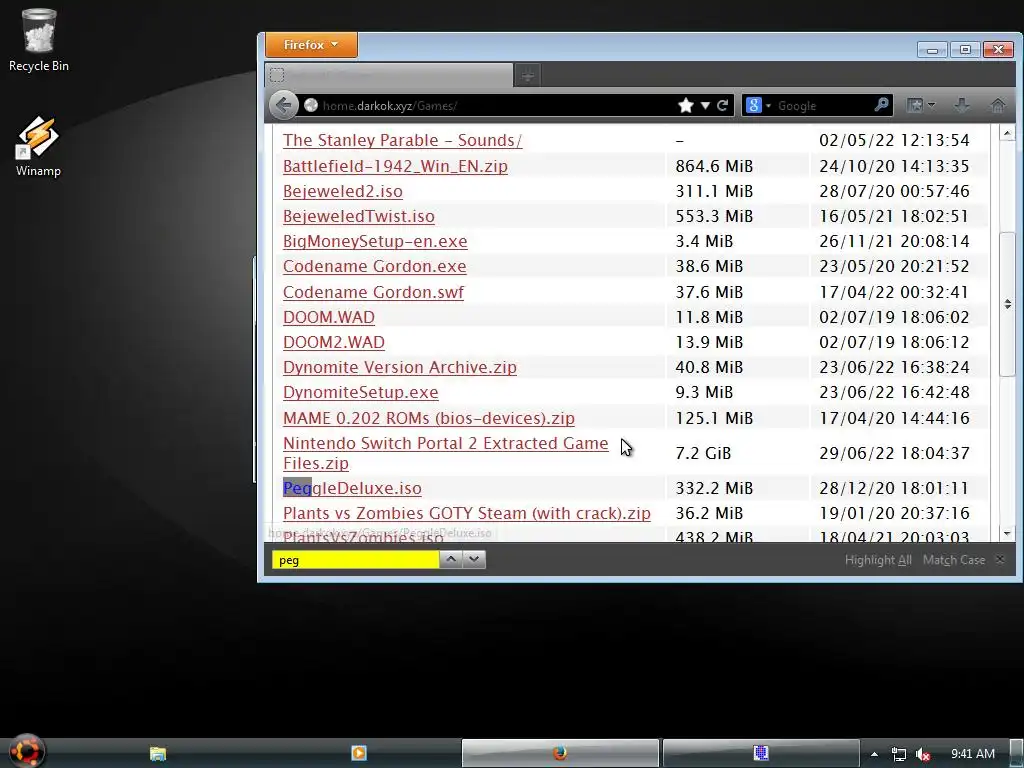Image resolution: width=1024 pixels, height=768 pixels.
Task: Find next match with the down arrow
Action: (474, 560)
